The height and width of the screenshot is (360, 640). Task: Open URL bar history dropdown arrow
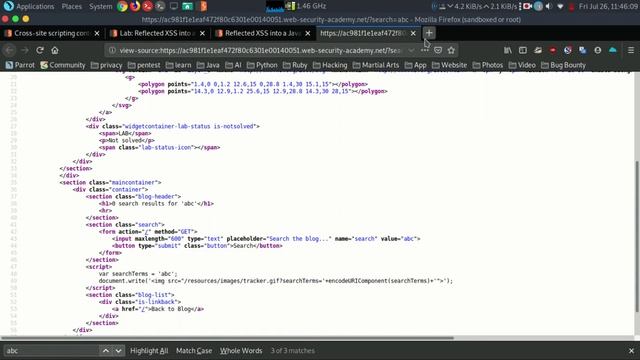click(411, 50)
